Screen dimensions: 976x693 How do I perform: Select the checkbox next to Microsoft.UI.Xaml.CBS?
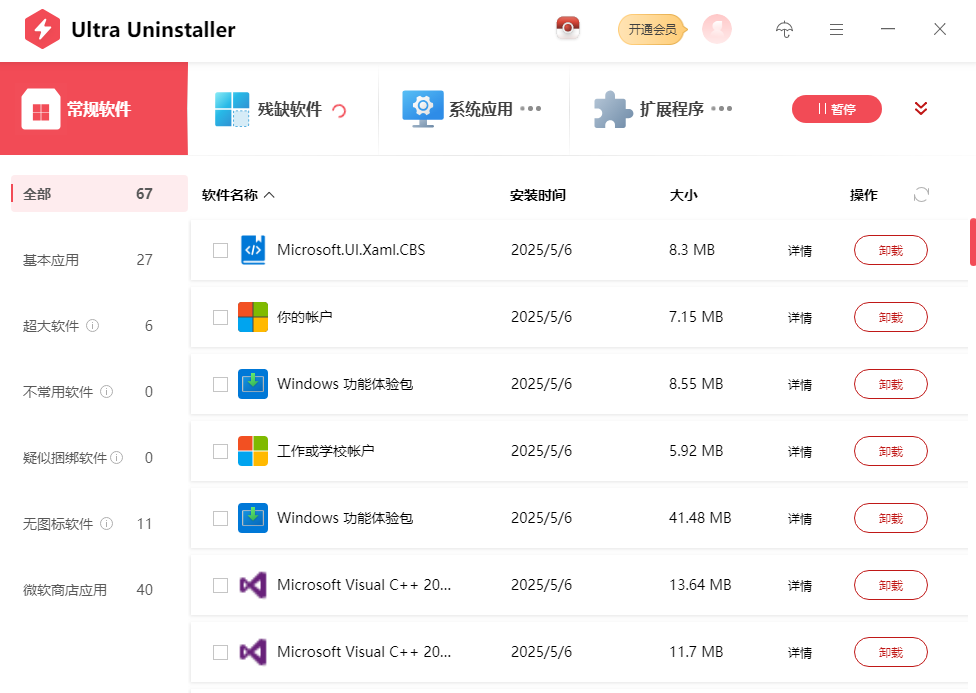220,249
